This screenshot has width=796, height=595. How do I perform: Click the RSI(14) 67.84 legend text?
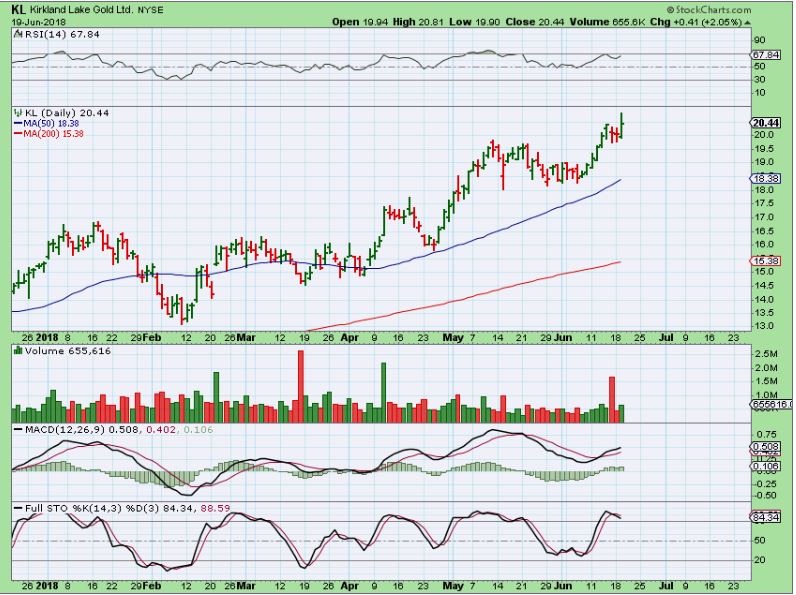point(62,34)
